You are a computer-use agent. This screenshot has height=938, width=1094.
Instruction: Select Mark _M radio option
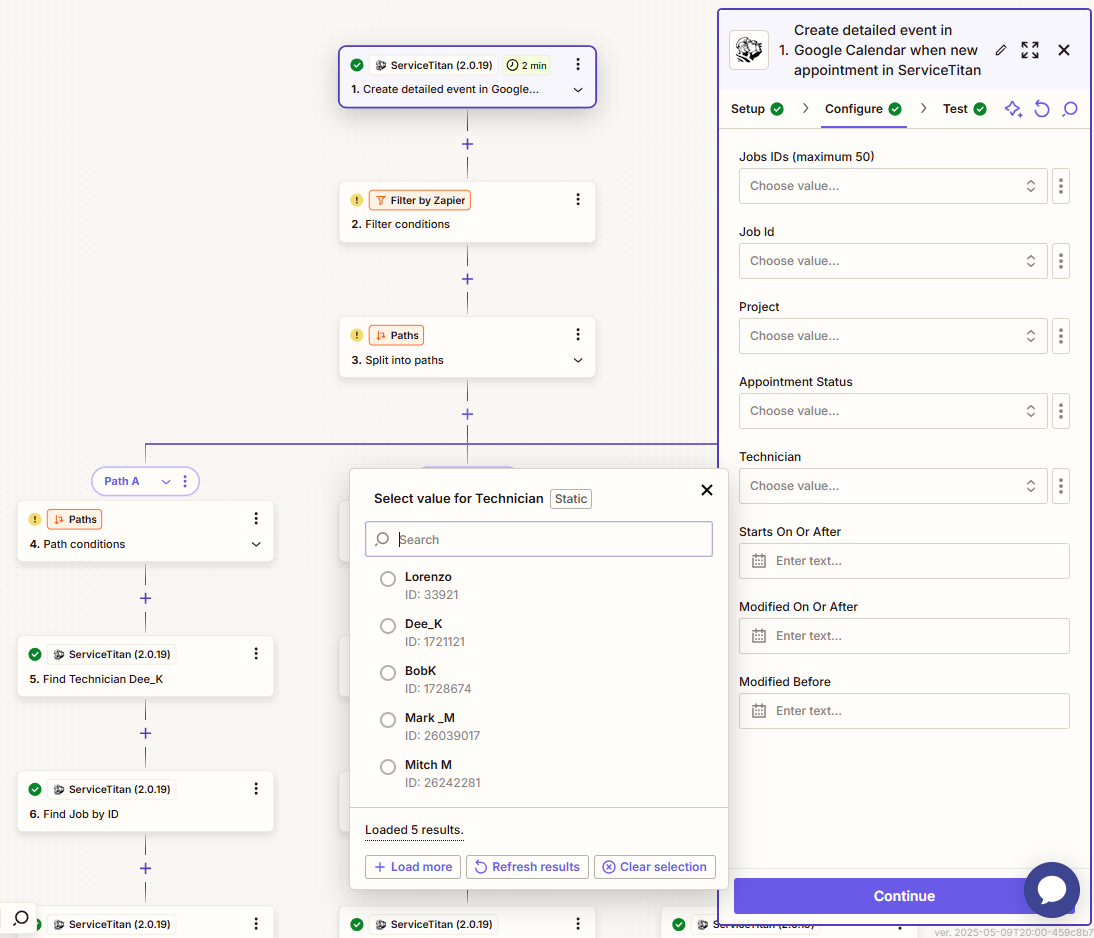388,720
